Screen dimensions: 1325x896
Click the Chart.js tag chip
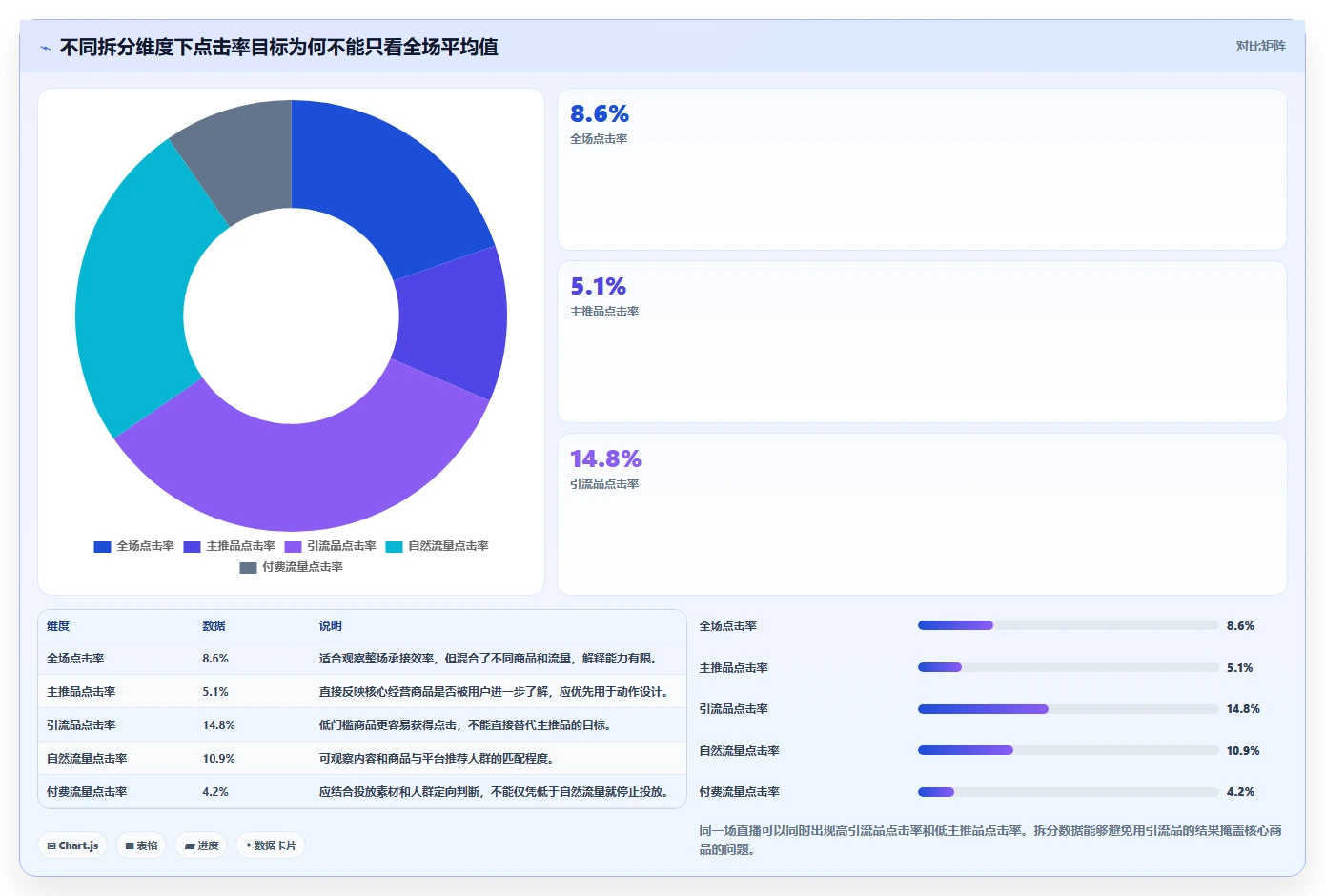(72, 845)
